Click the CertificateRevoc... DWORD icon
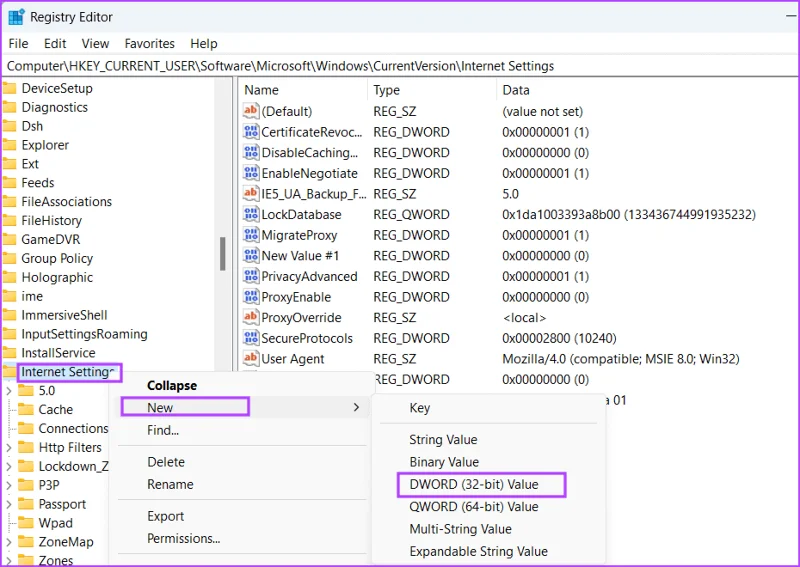This screenshot has width=800, height=567. [x=251, y=132]
